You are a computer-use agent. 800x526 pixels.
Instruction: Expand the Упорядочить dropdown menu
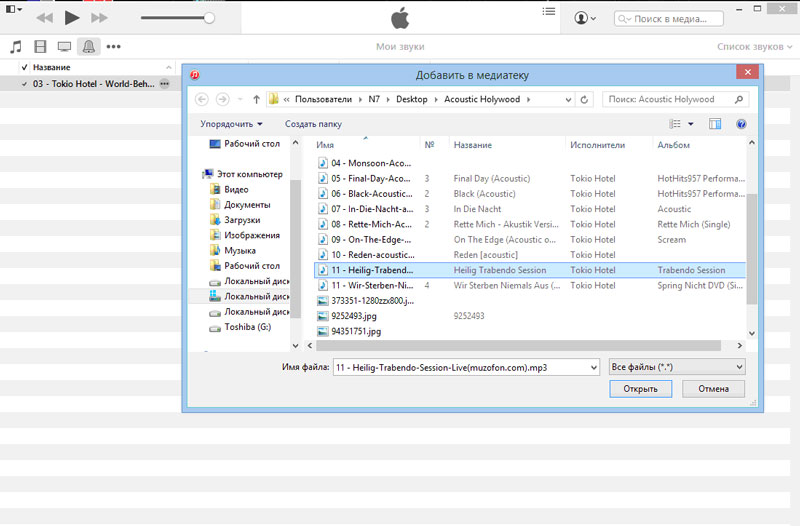pos(231,124)
